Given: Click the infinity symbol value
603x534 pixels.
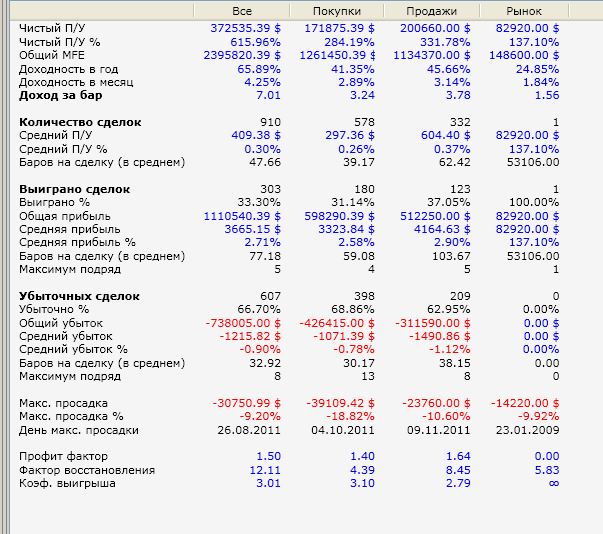Looking at the screenshot, I should 554,483.
